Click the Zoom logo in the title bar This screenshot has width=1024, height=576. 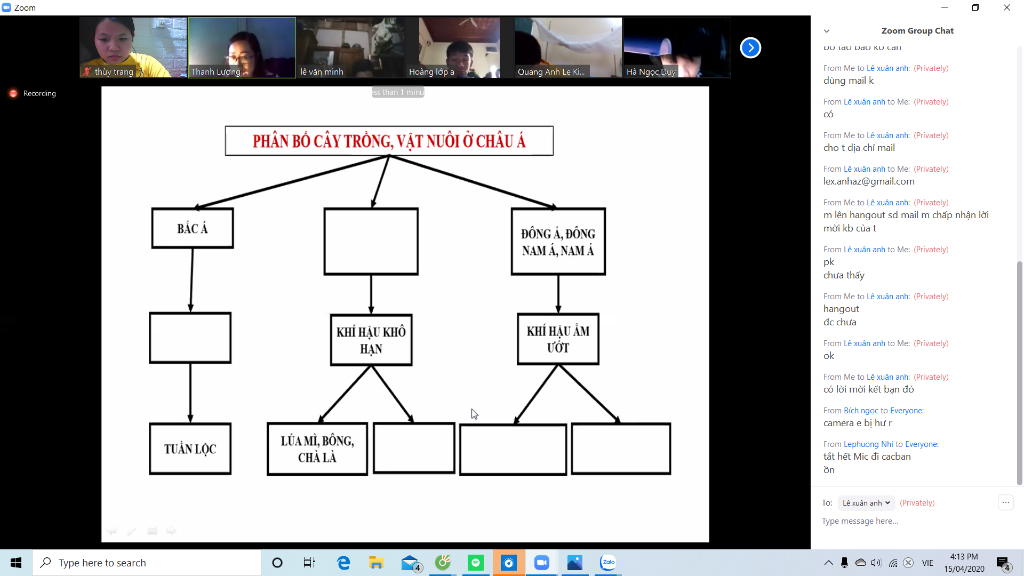(7, 8)
